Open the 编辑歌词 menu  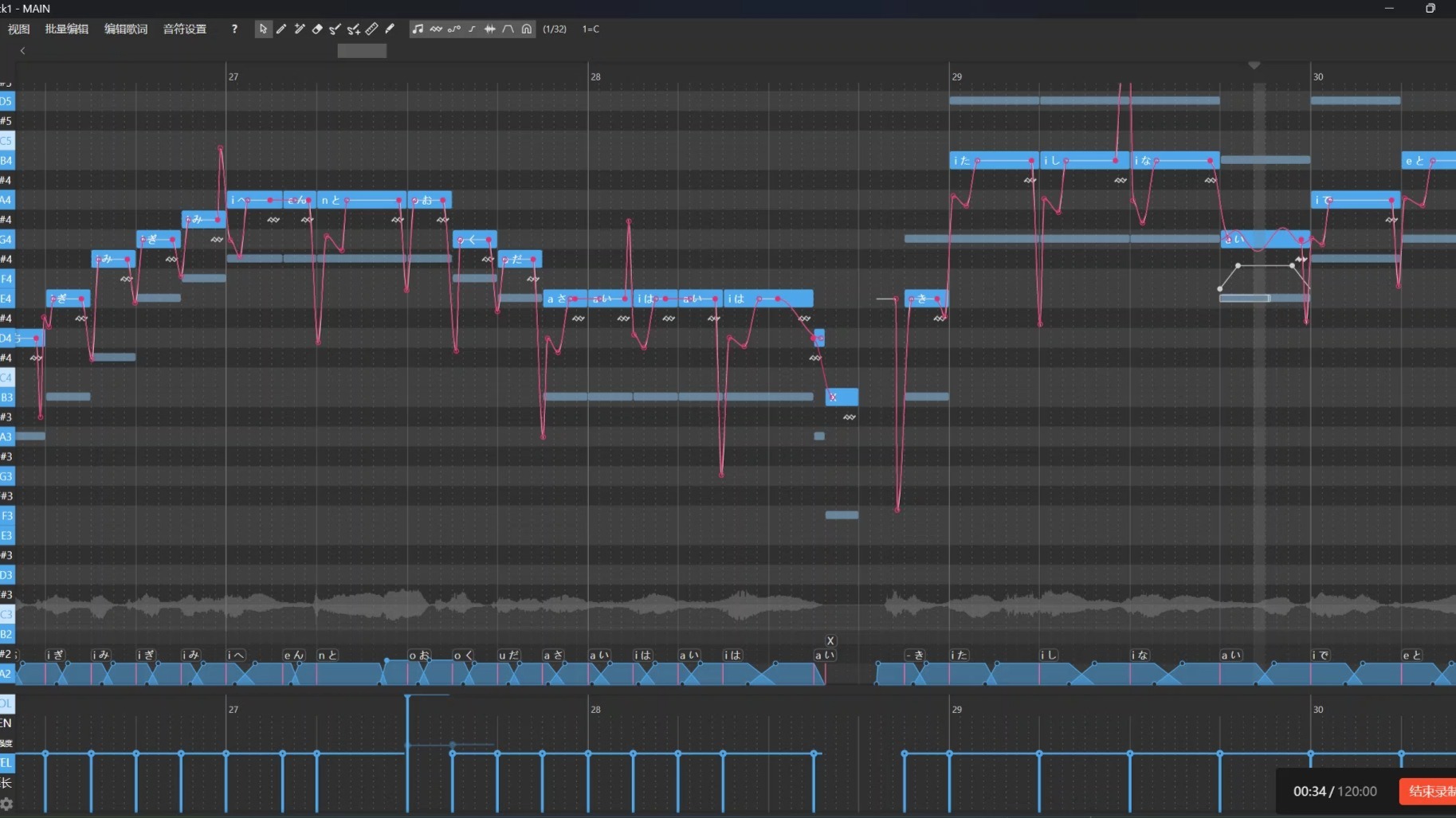click(126, 29)
